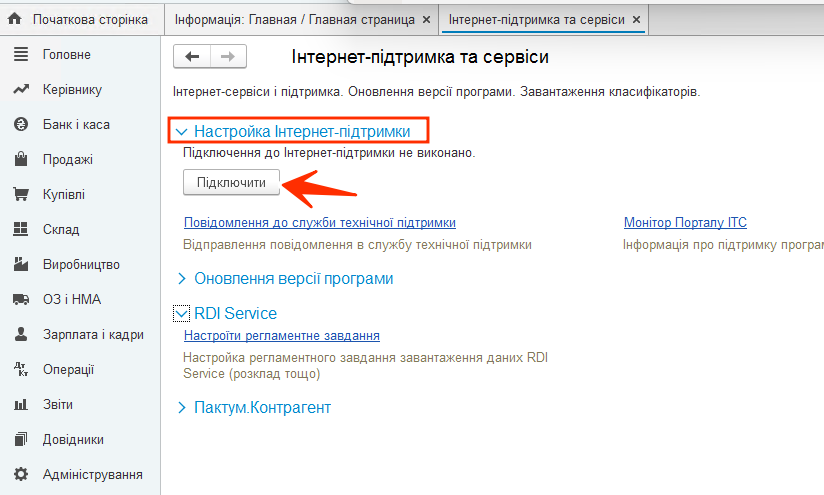Click the Продажі shopping bag icon
Viewport: 824px width, 495px height.
(20, 160)
